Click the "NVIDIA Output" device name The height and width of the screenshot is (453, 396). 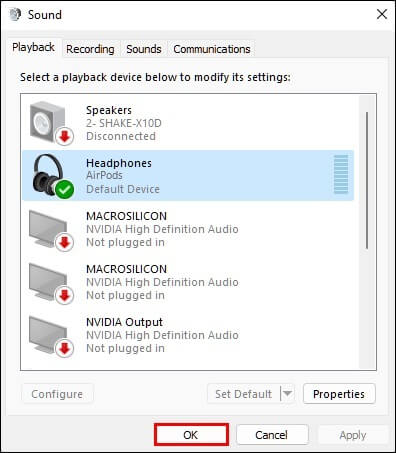coord(124,322)
